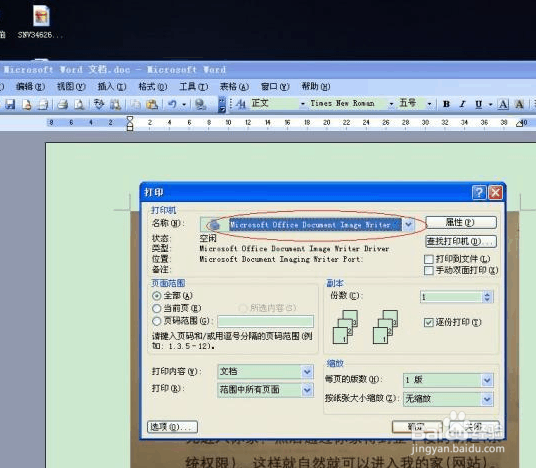Open the Style (正文) dropdown arrow
The image size is (536, 468).
(x=303, y=104)
